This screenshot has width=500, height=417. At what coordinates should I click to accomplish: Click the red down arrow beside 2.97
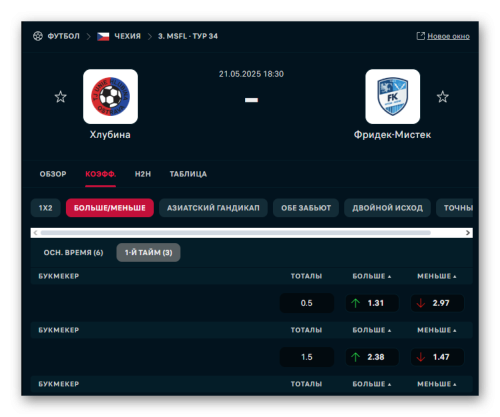click(421, 303)
